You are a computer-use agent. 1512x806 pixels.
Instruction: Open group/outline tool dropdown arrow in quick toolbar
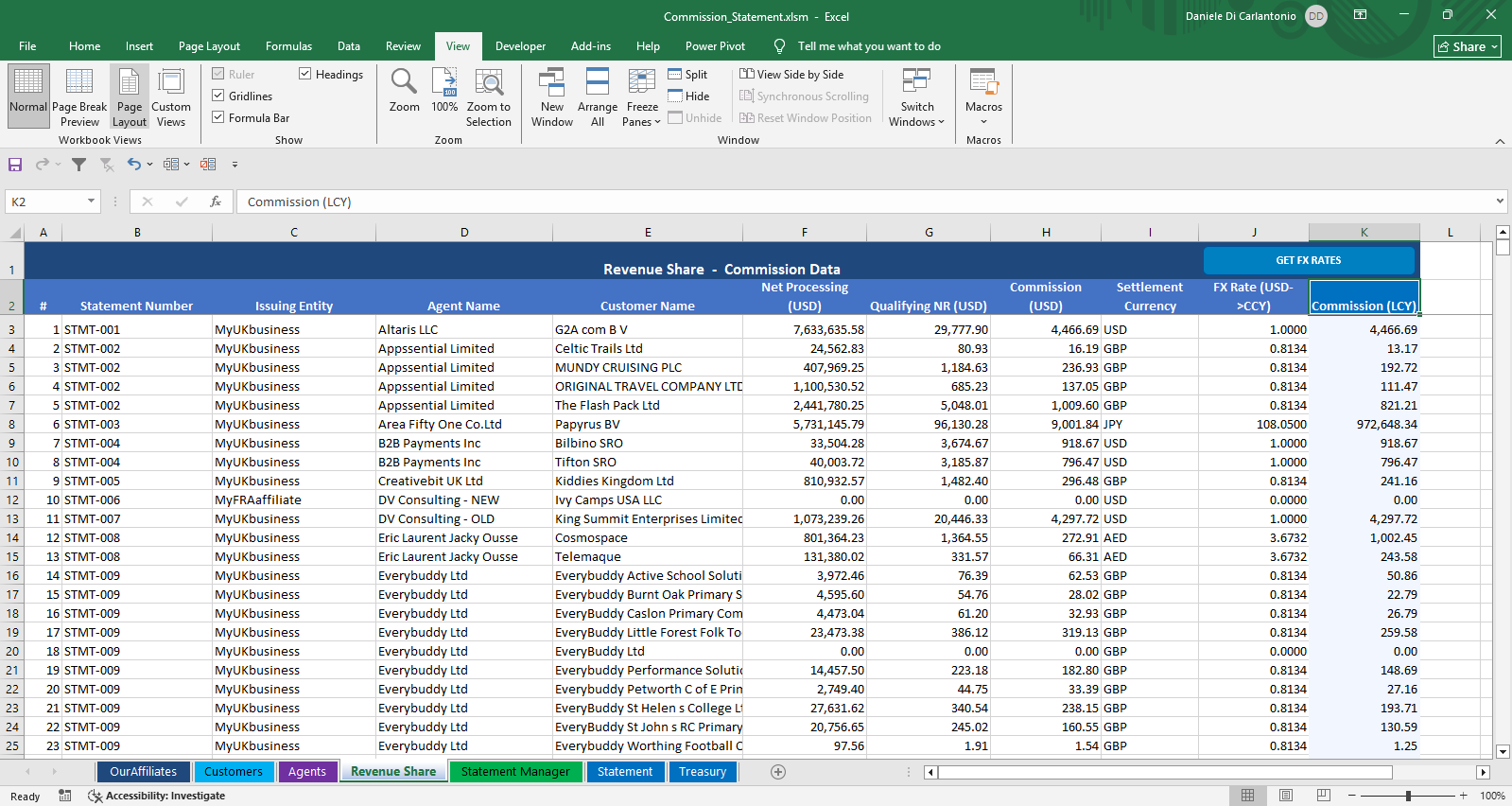186,165
